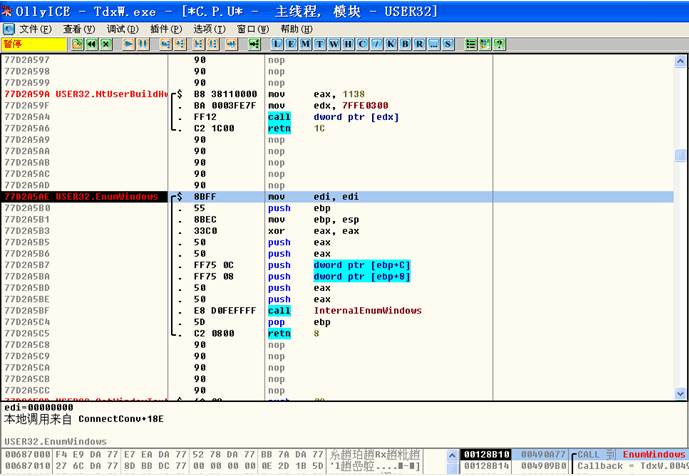
Task: Close the debugged program with X icon
Action: (x=106, y=44)
